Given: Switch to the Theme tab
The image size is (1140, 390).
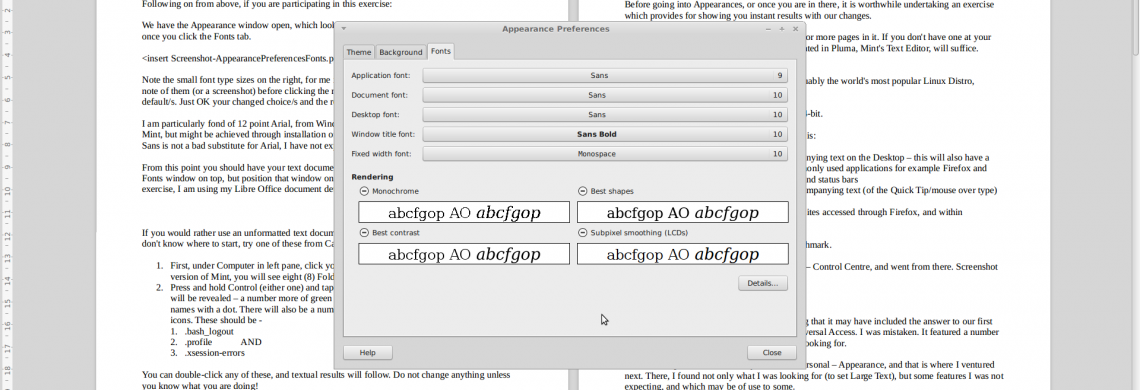Looking at the screenshot, I should [x=358, y=52].
